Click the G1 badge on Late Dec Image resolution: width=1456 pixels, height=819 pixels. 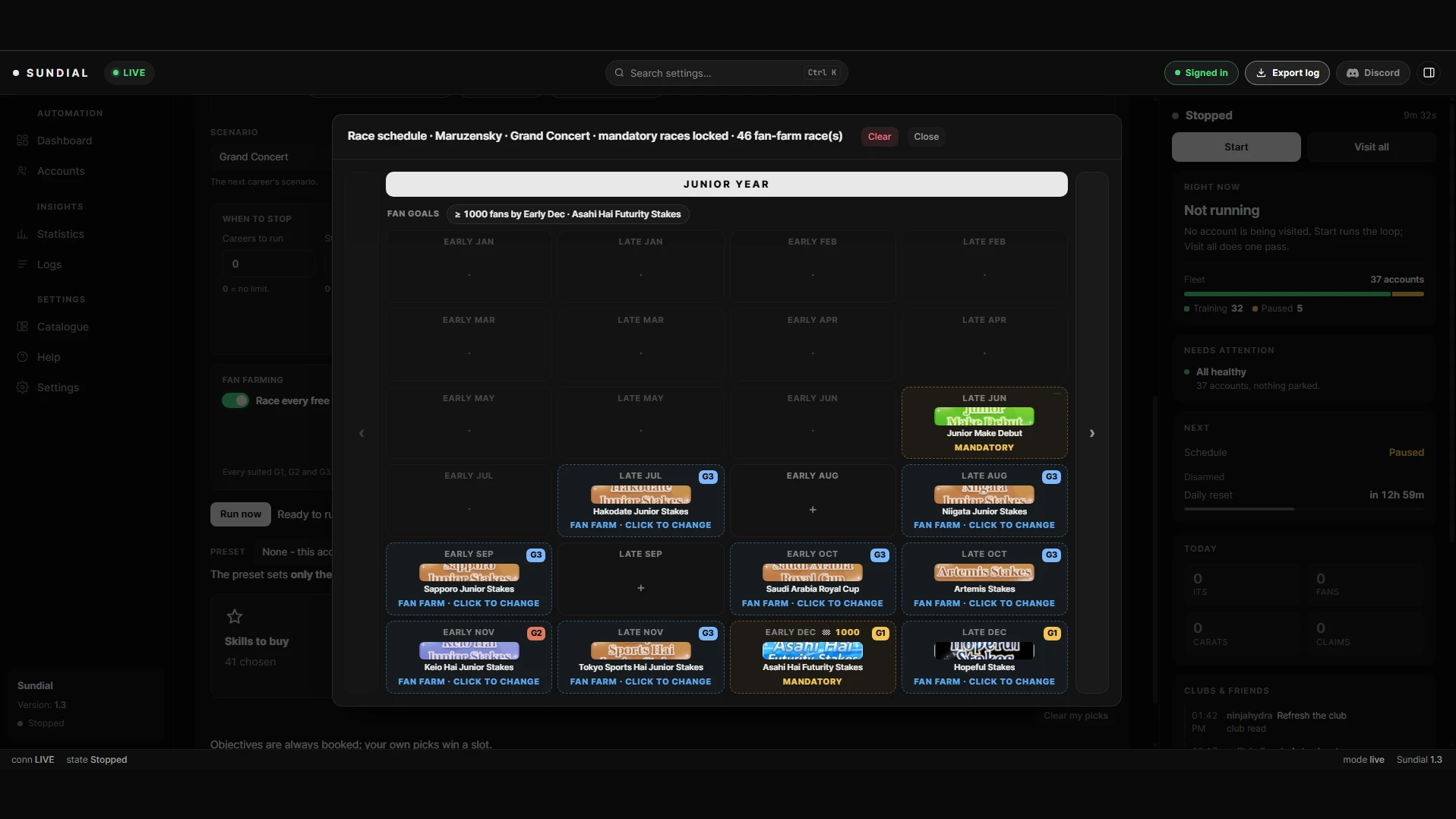pyautogui.click(x=1052, y=633)
